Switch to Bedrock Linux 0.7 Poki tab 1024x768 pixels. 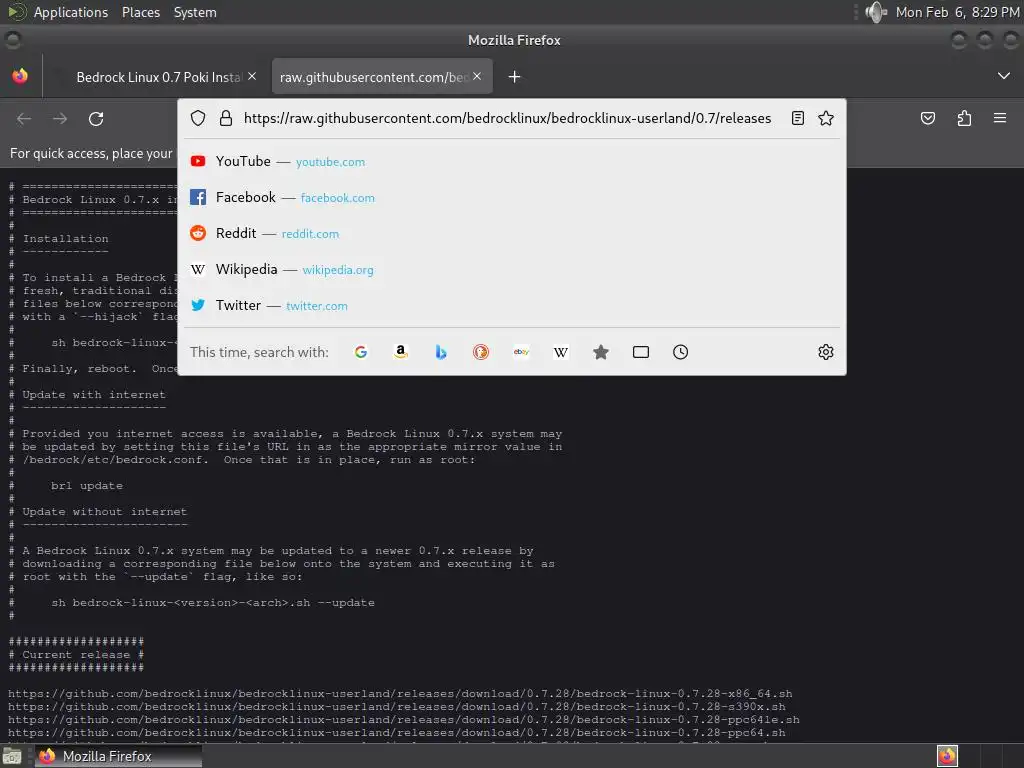click(x=157, y=77)
